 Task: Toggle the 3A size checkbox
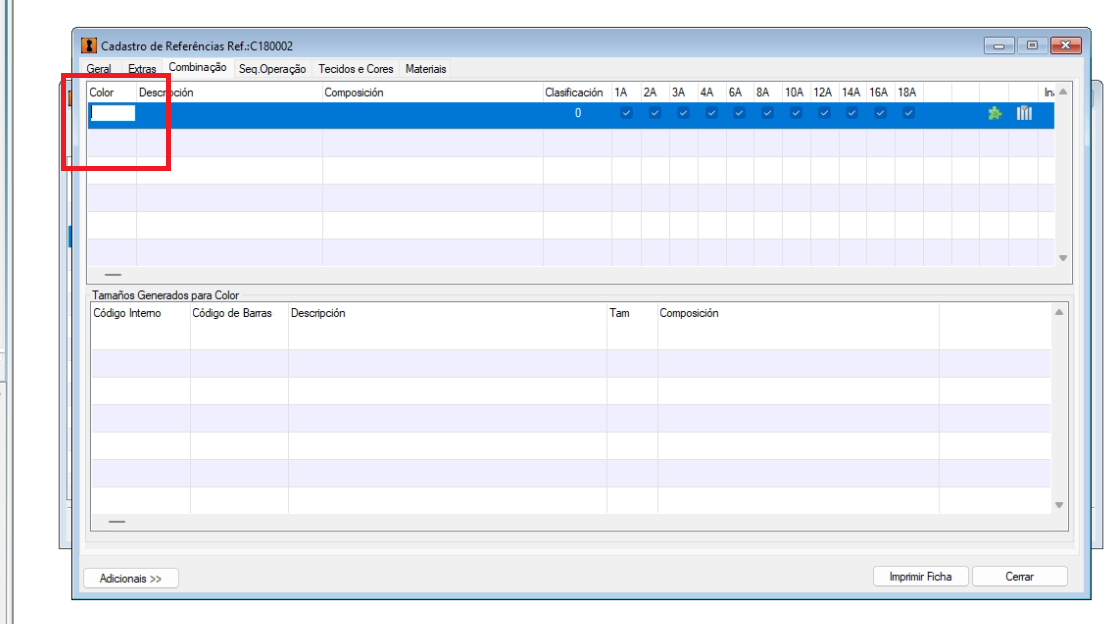tap(683, 113)
